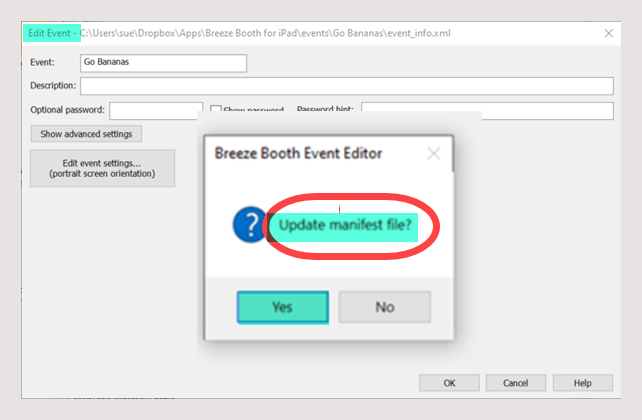
Task: Click the Password hint field
Action: (x=487, y=111)
